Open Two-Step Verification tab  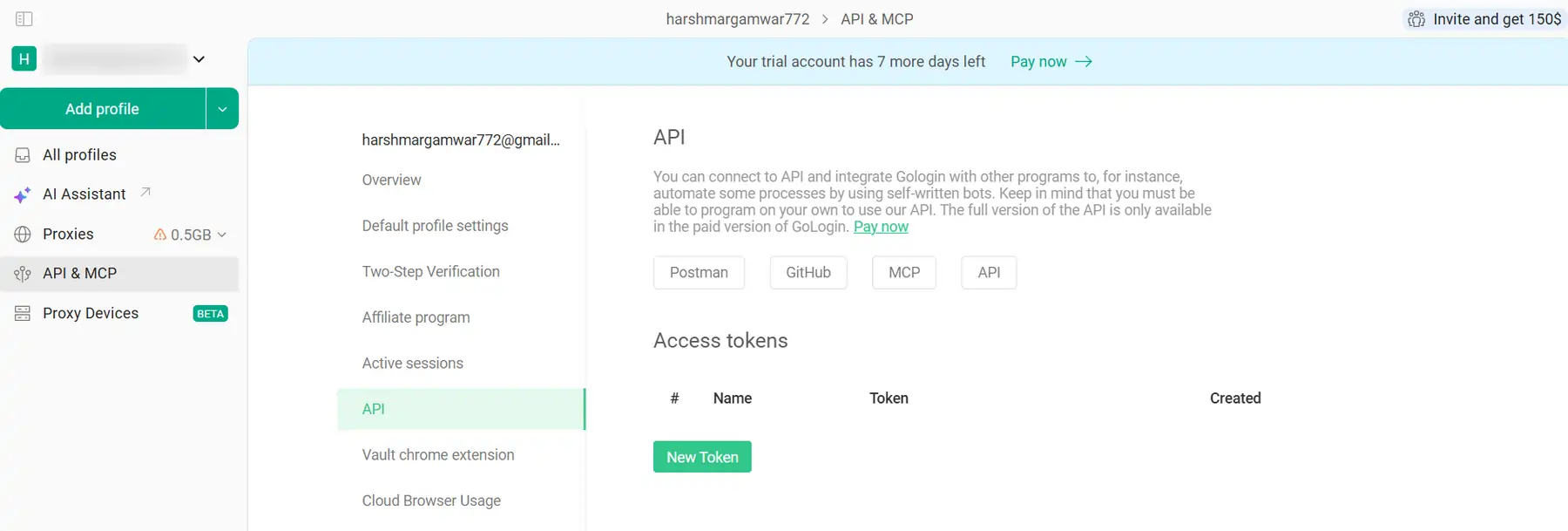[x=431, y=271]
